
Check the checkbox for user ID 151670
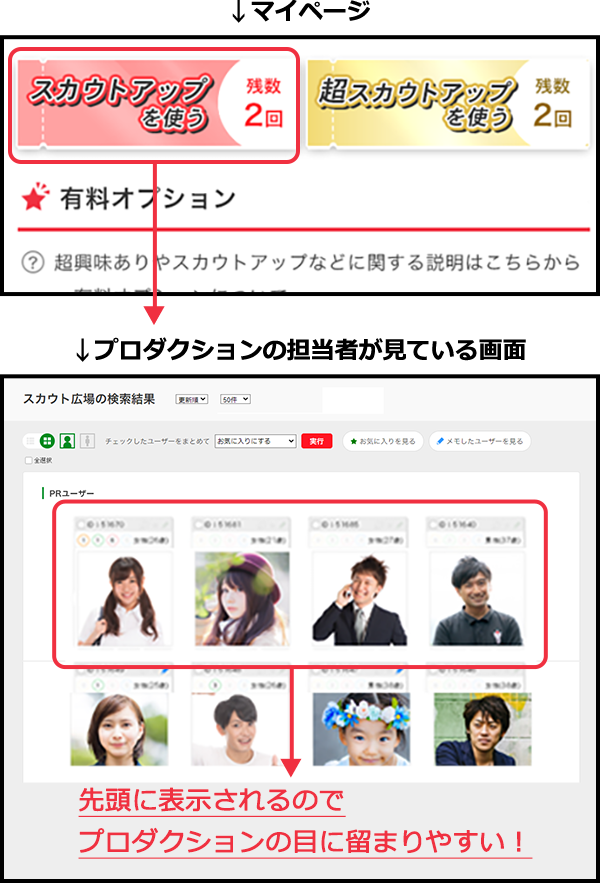point(81,524)
